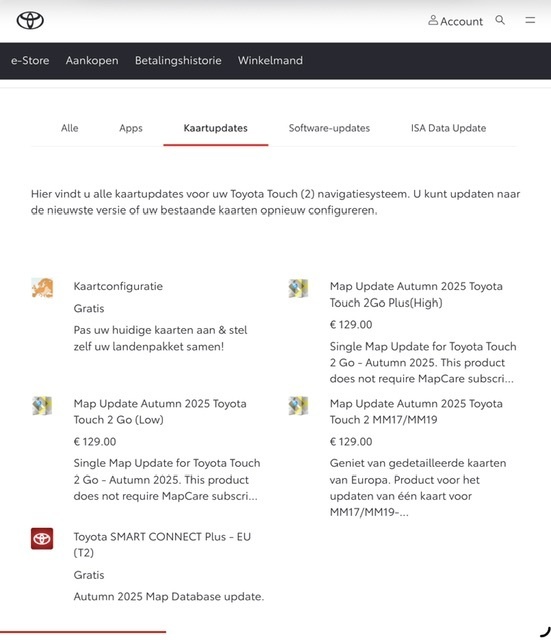The width and height of the screenshot is (551, 640).
Task: Click the red Toyota SMART CONNECT icon
Action: 42,539
